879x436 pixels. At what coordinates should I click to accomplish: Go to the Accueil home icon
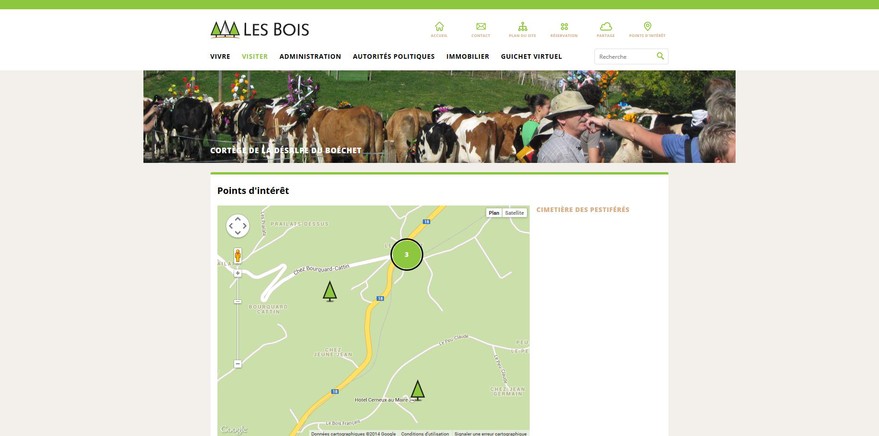coord(439,29)
